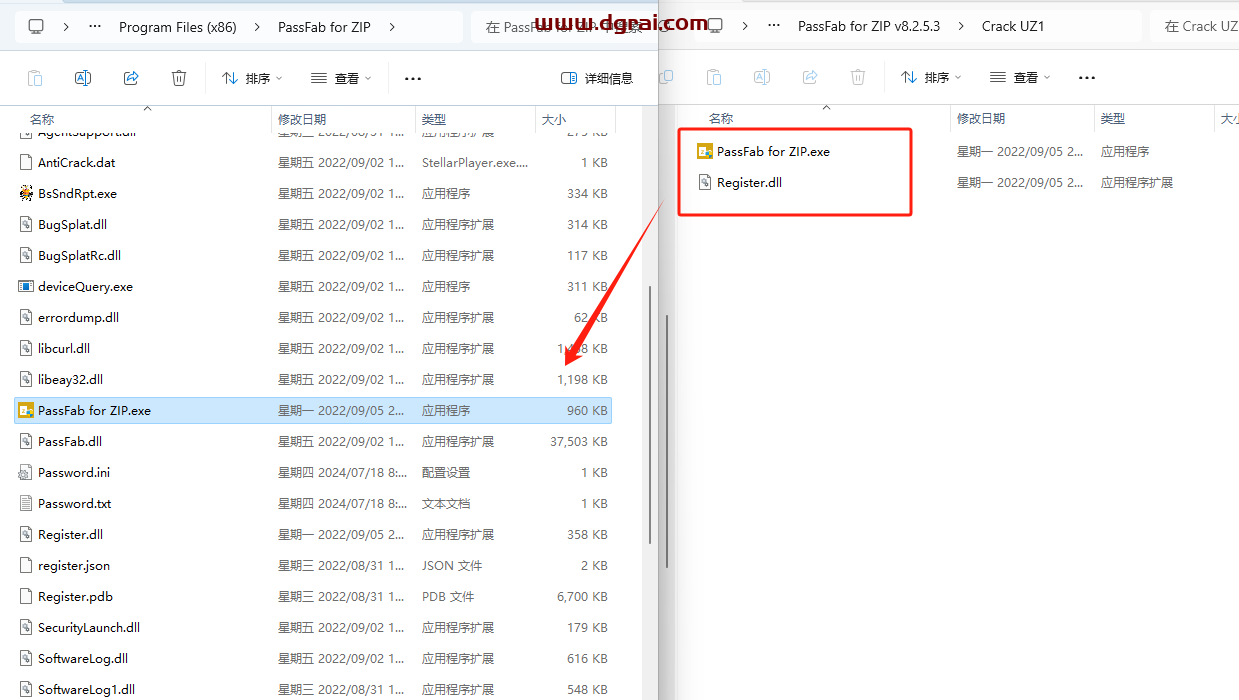The width and height of the screenshot is (1239, 700).
Task: Sort by 类型 column header in left window
Action: [434, 119]
